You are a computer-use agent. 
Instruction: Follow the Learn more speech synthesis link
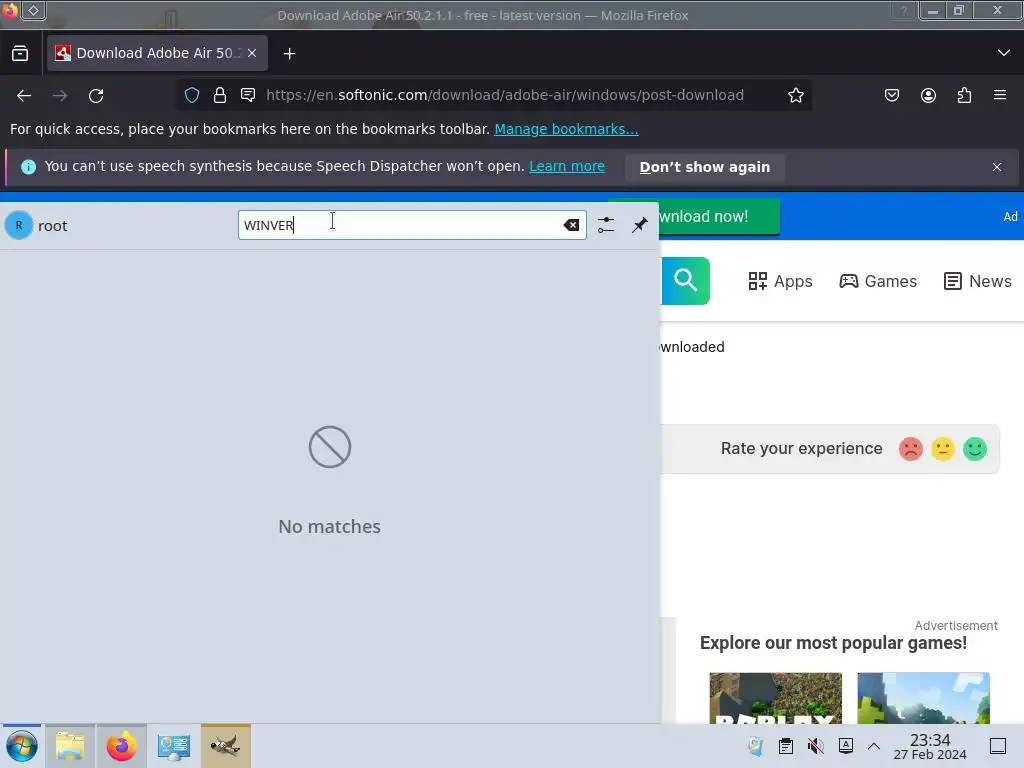(x=567, y=167)
